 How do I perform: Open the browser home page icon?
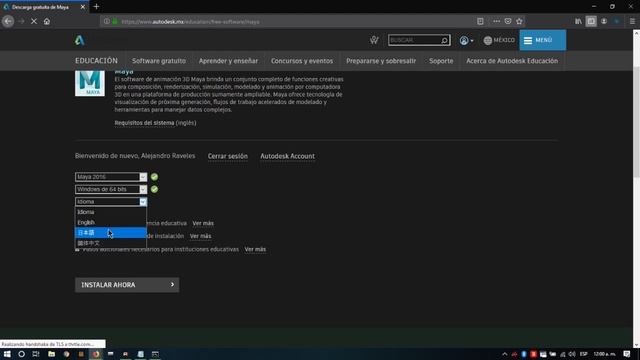tap(47, 21)
